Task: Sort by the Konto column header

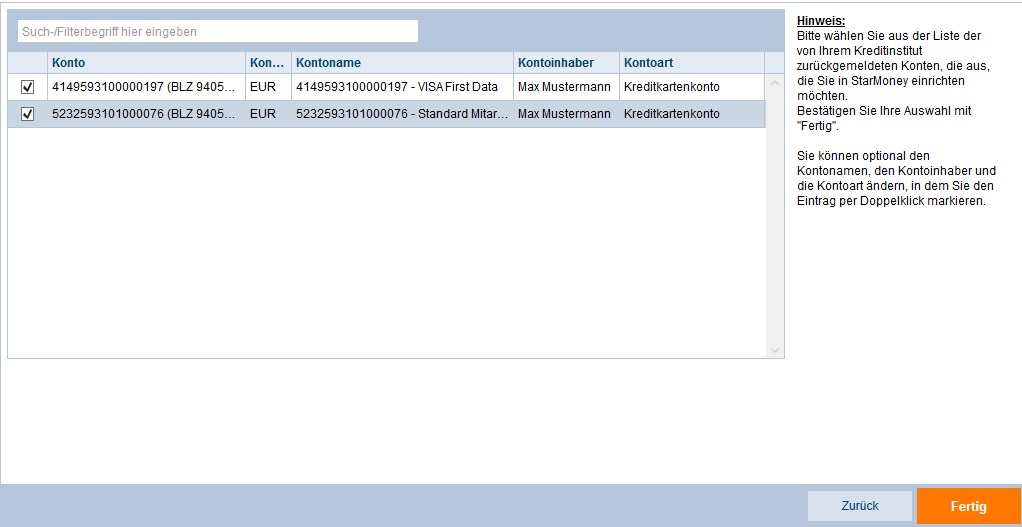Action: 147,63
